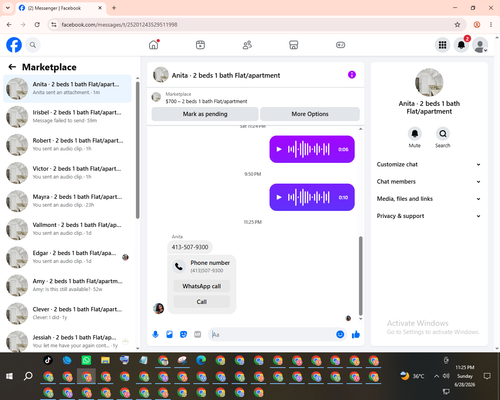Screen dimensions: 500x400
Task: Expand Media, files and links section
Action: (429, 199)
